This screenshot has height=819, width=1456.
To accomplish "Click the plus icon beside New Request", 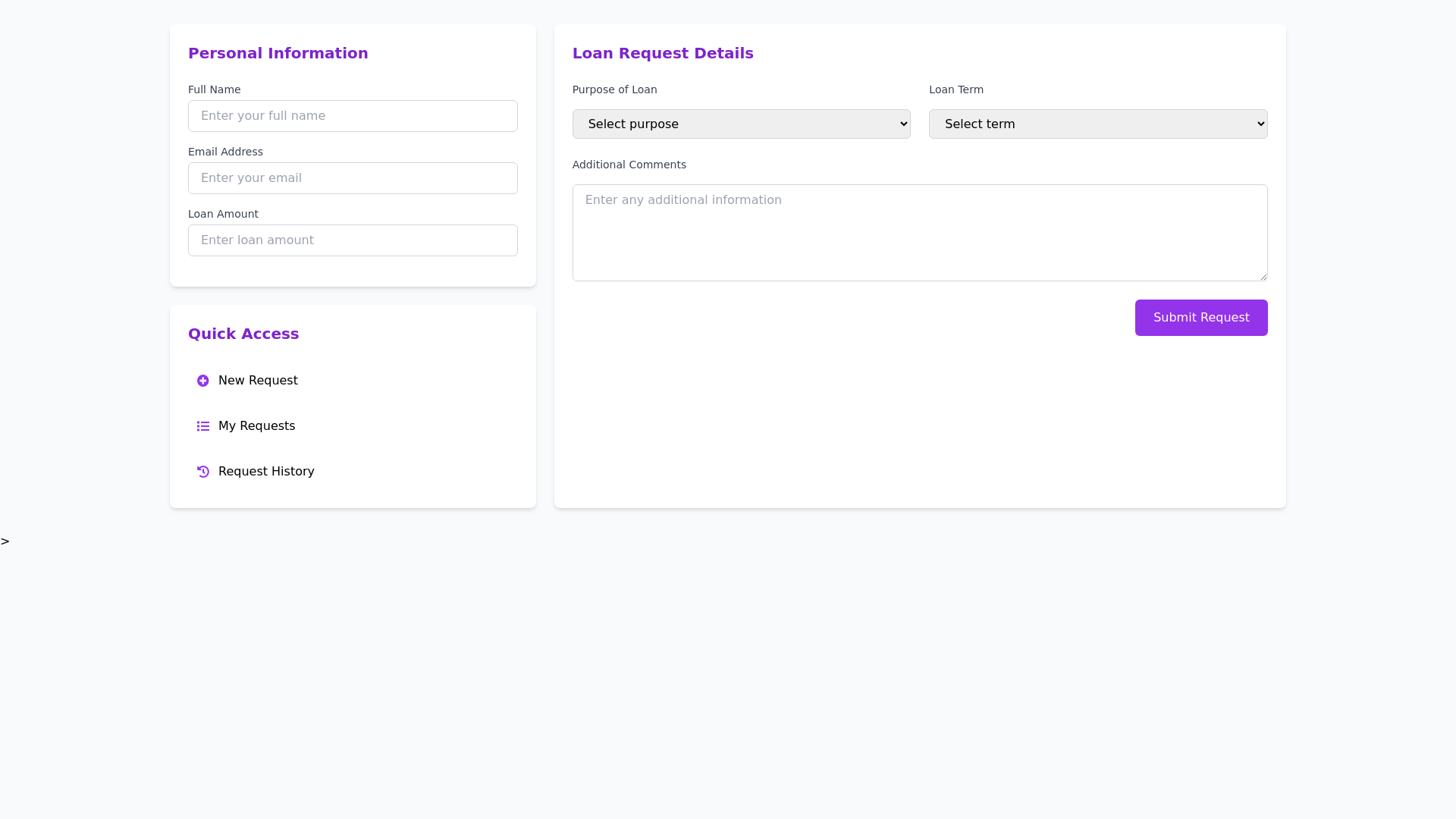I will (x=203, y=381).
